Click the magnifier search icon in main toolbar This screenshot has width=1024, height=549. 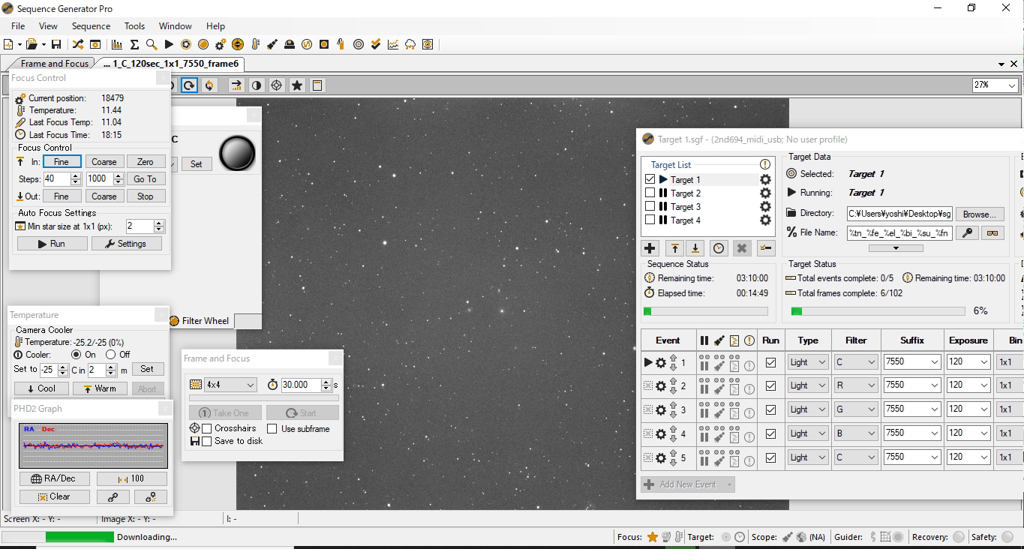(x=152, y=44)
